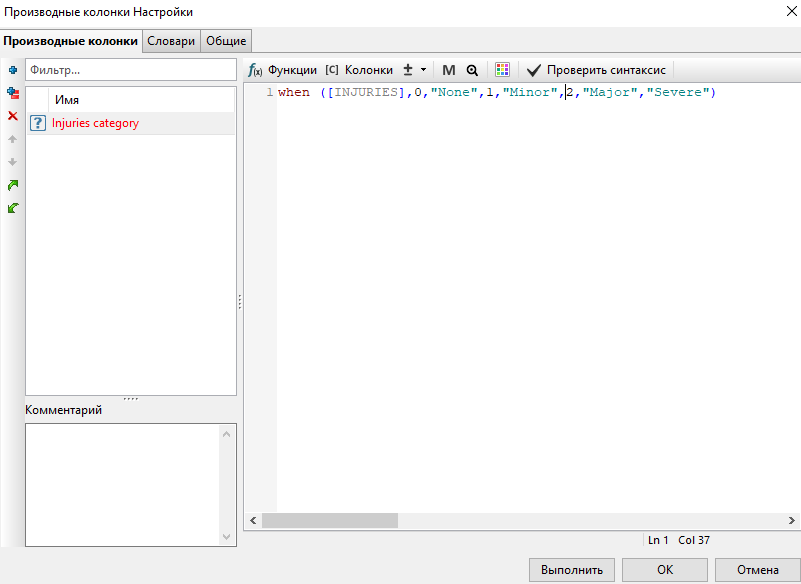Switch to the Словари tab
The height and width of the screenshot is (584, 801).
point(171,41)
